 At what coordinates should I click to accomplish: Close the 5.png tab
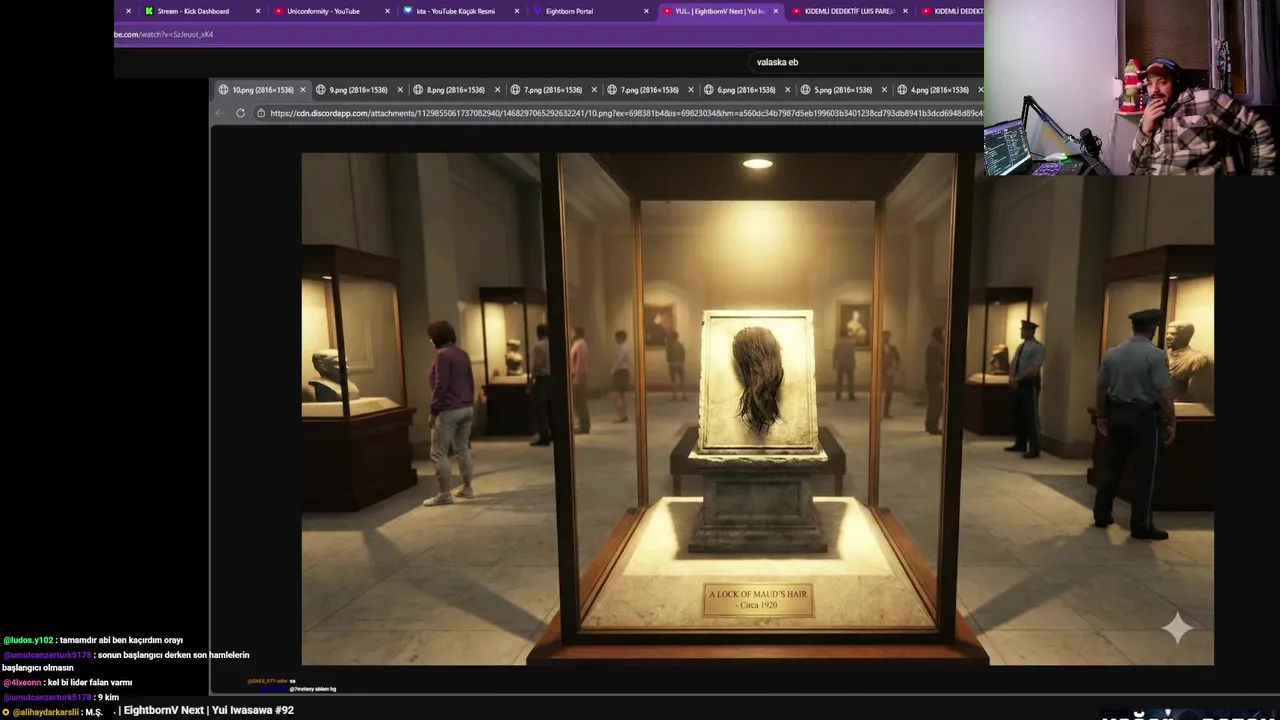pyautogui.click(x=885, y=90)
